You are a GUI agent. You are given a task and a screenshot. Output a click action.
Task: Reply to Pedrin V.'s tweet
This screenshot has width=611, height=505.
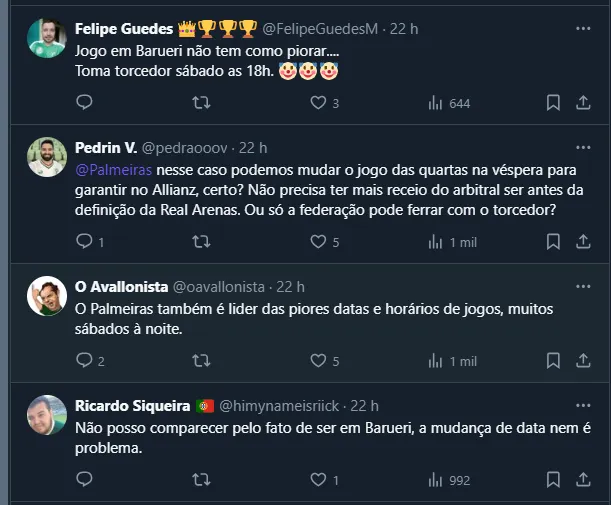[85, 241]
